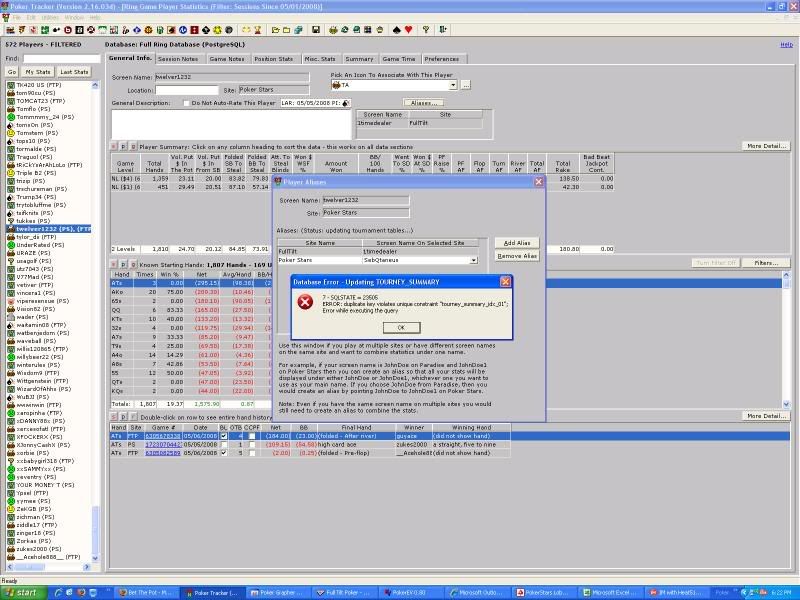Click the browse ellipsis button beside icon dropdown
Screen dimensions: 800x600
click(465, 85)
